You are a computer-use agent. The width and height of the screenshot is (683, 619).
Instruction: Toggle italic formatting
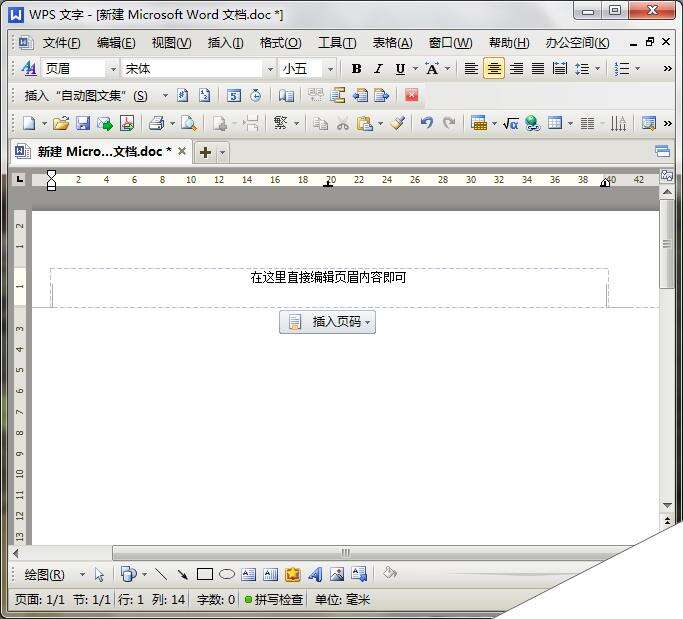[378, 69]
